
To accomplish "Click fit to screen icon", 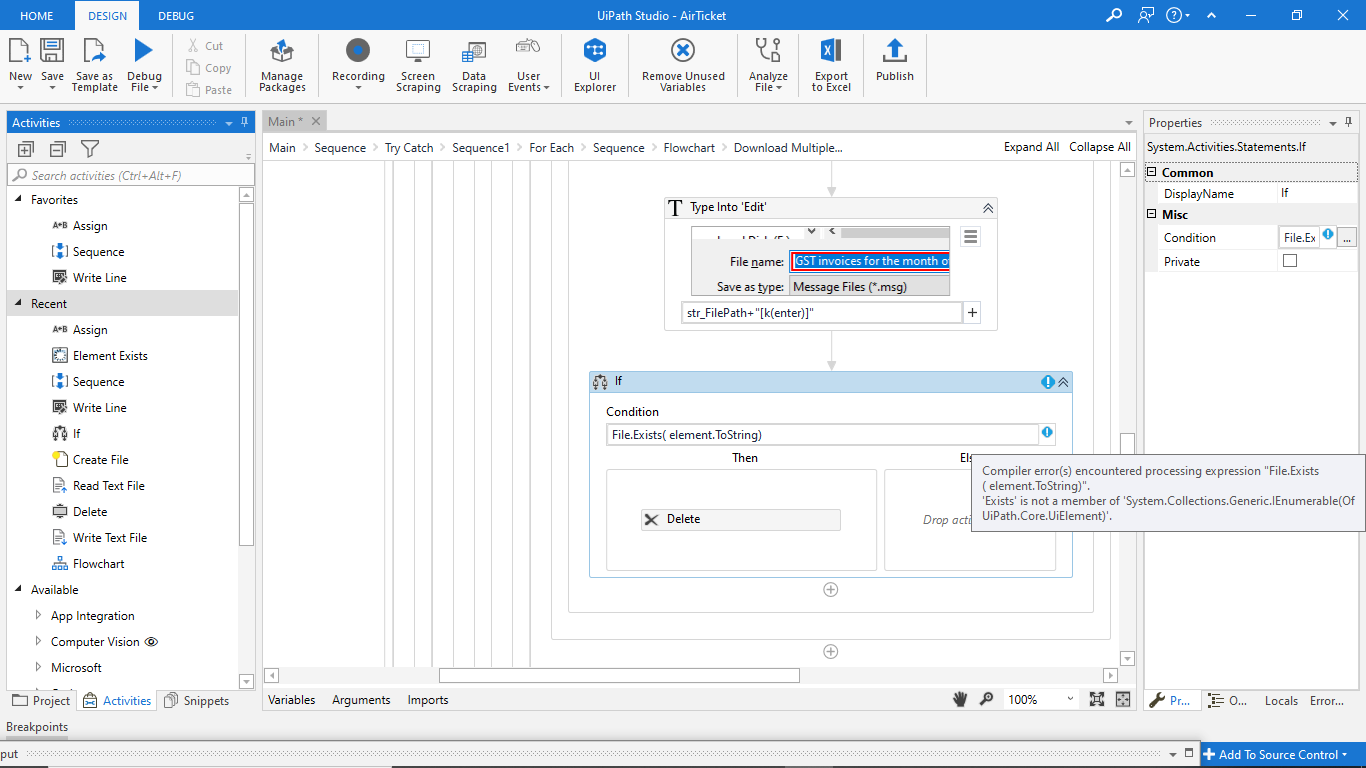I will 1097,699.
